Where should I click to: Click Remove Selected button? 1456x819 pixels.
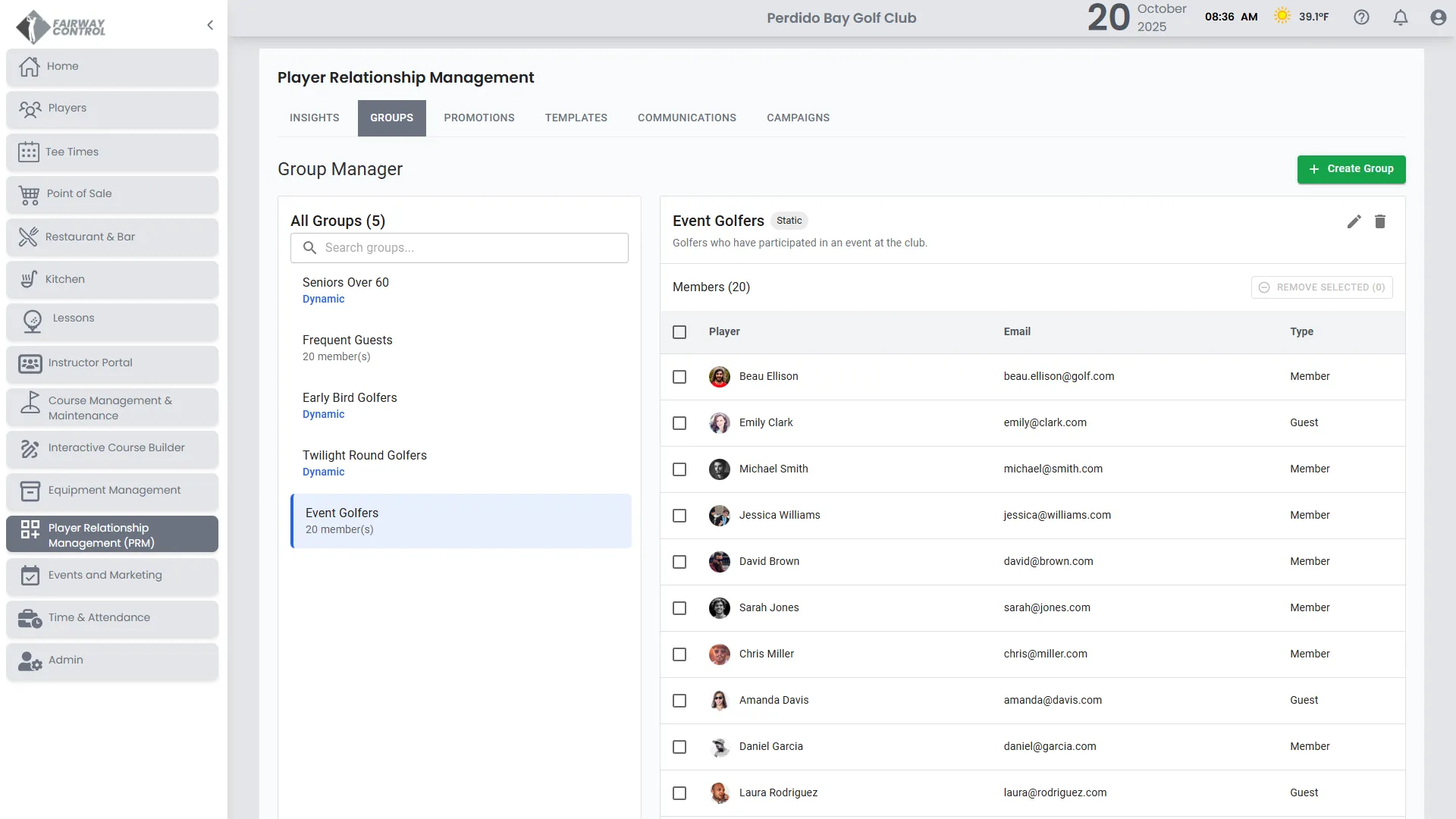[1321, 287]
